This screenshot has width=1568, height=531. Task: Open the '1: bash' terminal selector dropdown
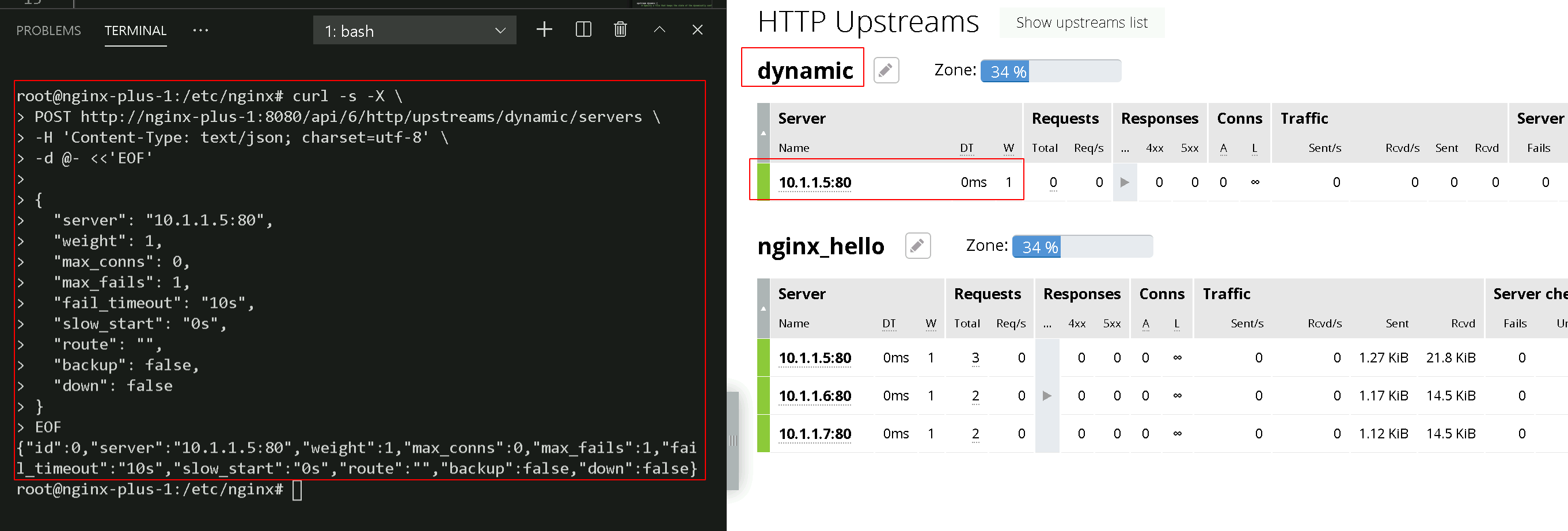pos(415,30)
